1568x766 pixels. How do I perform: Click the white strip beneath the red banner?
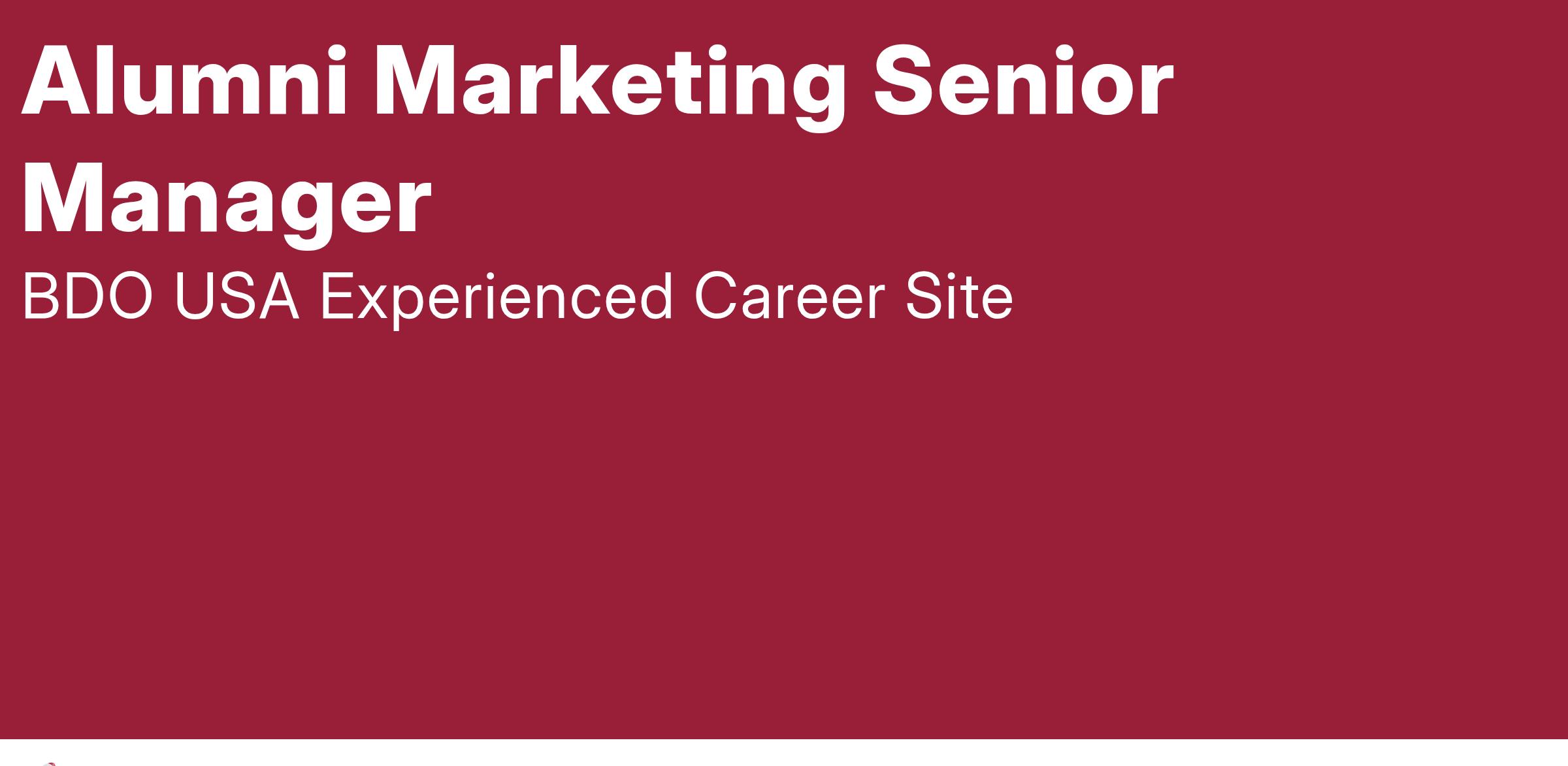(x=784, y=753)
